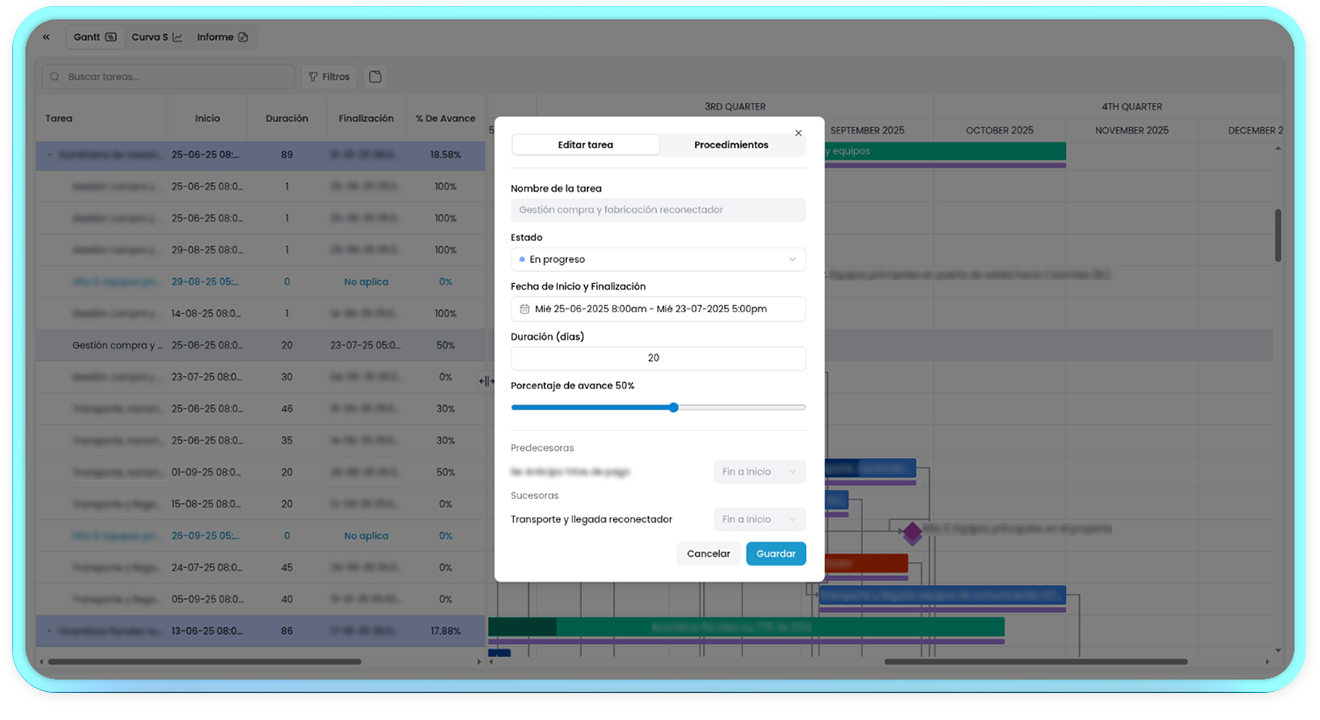Click the purple milestone diamond in Gantt chart
This screenshot has height=720, width=1320.
(912, 532)
